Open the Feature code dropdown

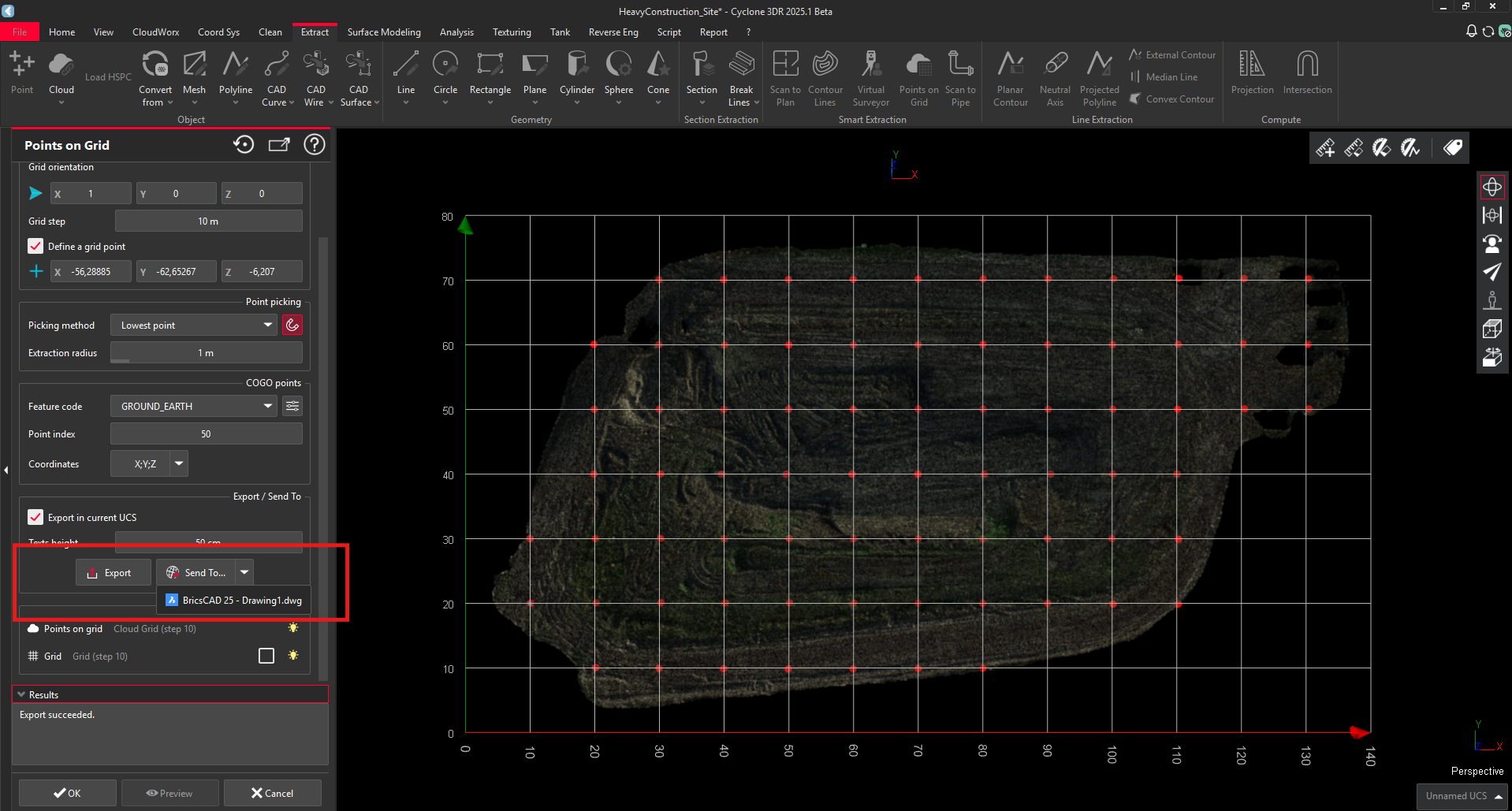click(266, 405)
